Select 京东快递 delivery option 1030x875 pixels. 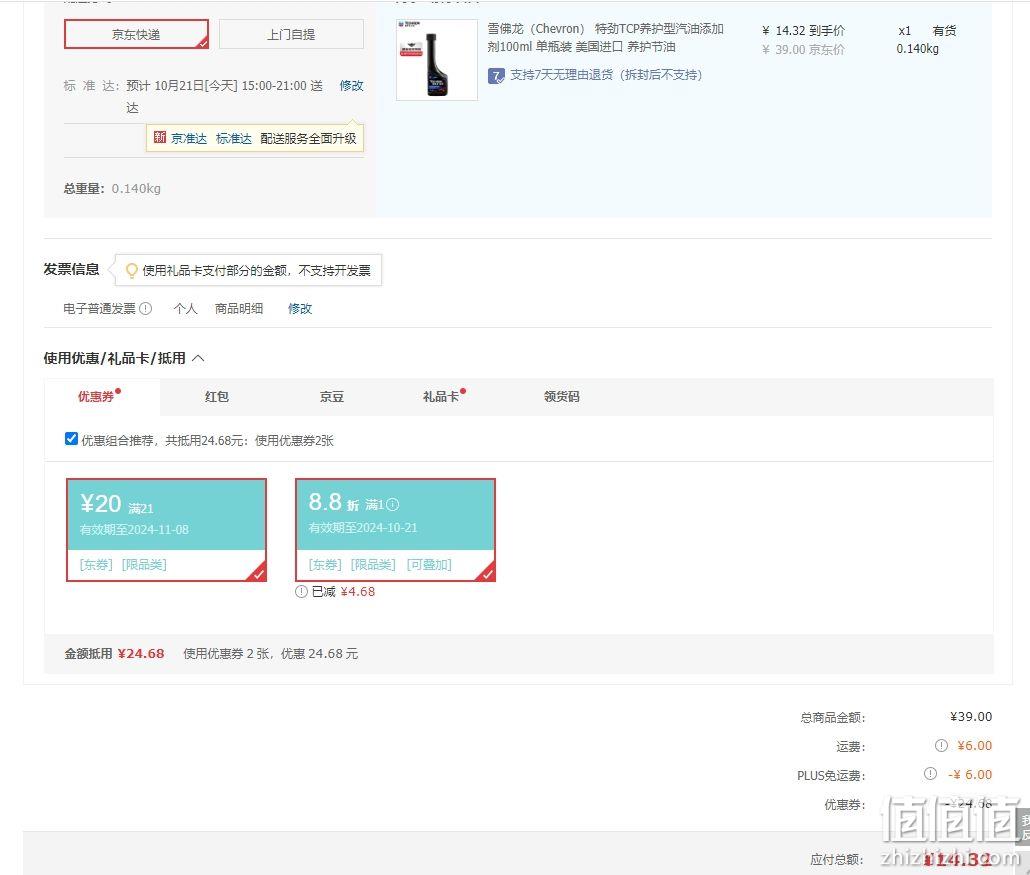click(136, 34)
